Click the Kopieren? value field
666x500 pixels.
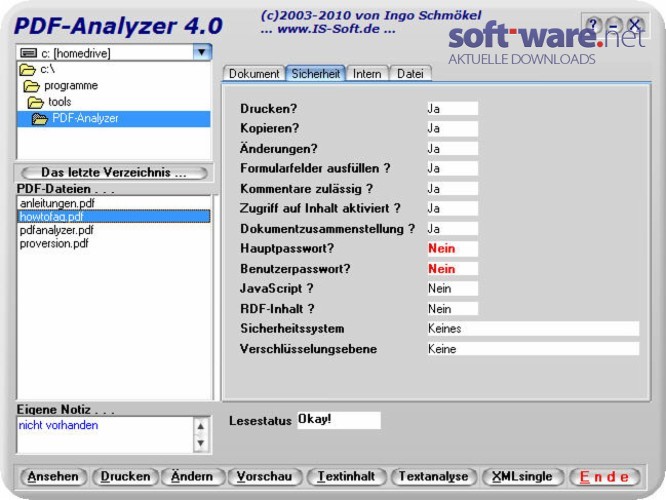coord(452,129)
